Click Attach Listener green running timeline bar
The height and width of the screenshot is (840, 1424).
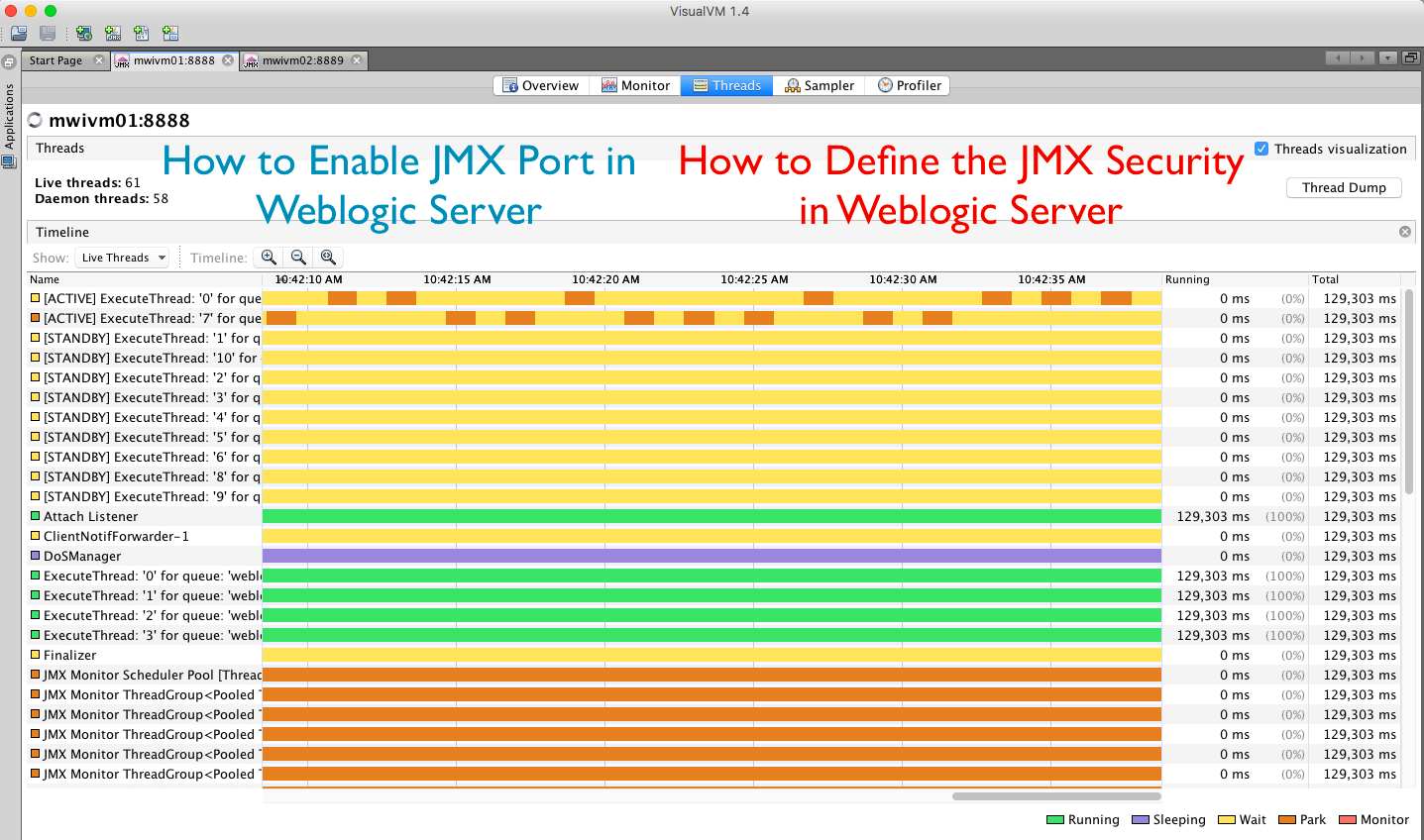(x=712, y=516)
